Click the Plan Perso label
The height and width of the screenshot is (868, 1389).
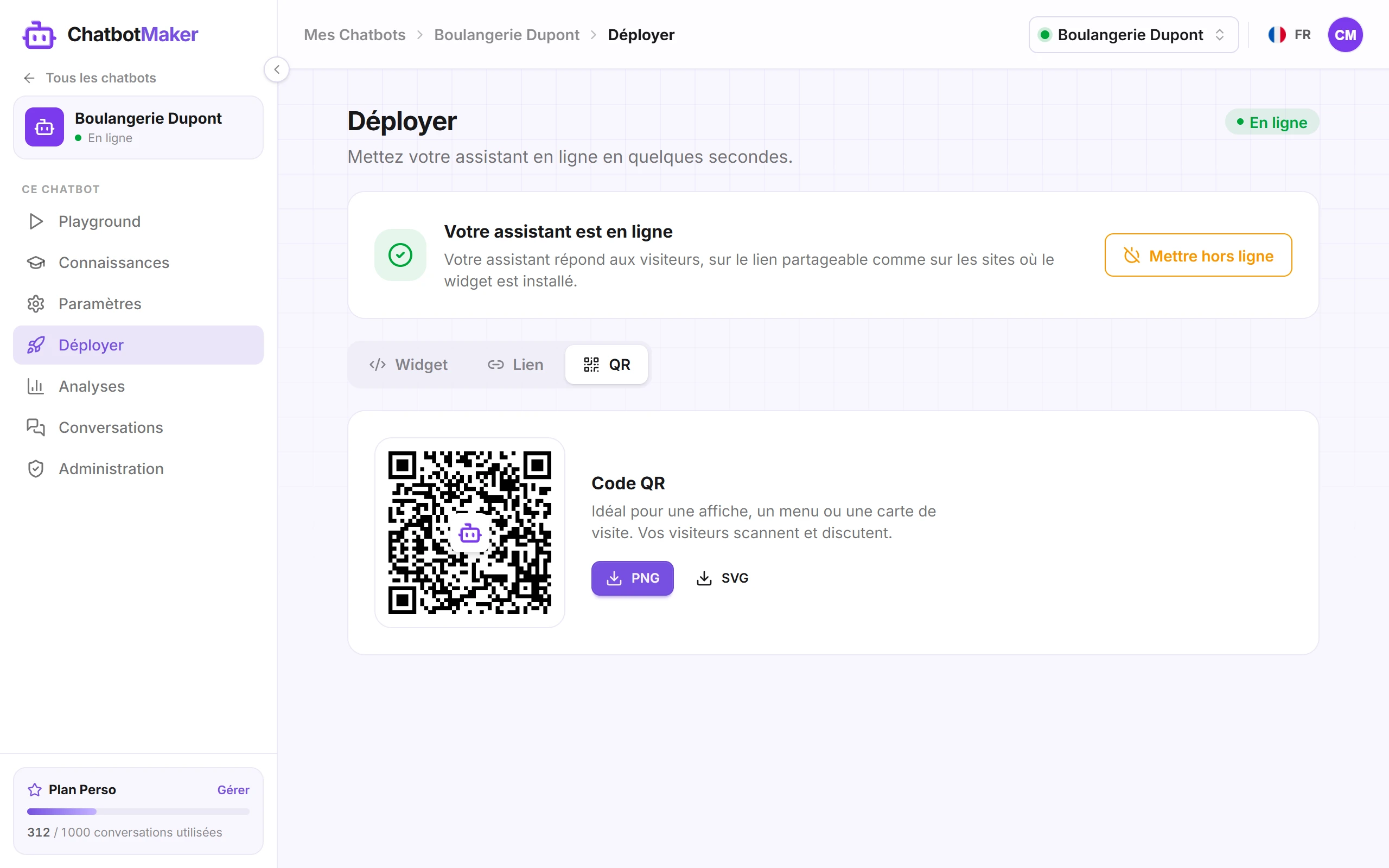click(82, 790)
